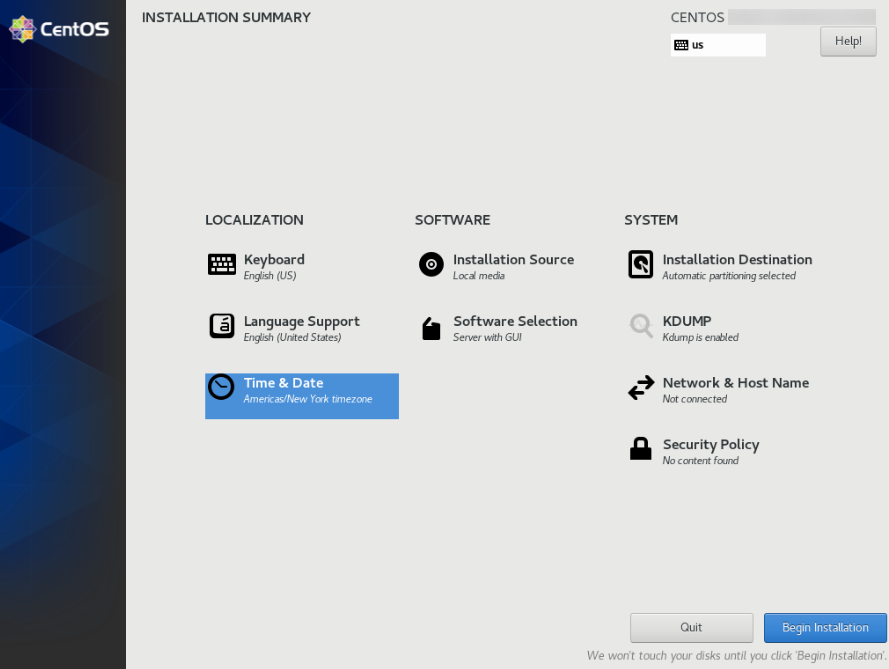This screenshot has height=669, width=889.
Task: Open the Network & Host Name label
Action: tap(736, 383)
